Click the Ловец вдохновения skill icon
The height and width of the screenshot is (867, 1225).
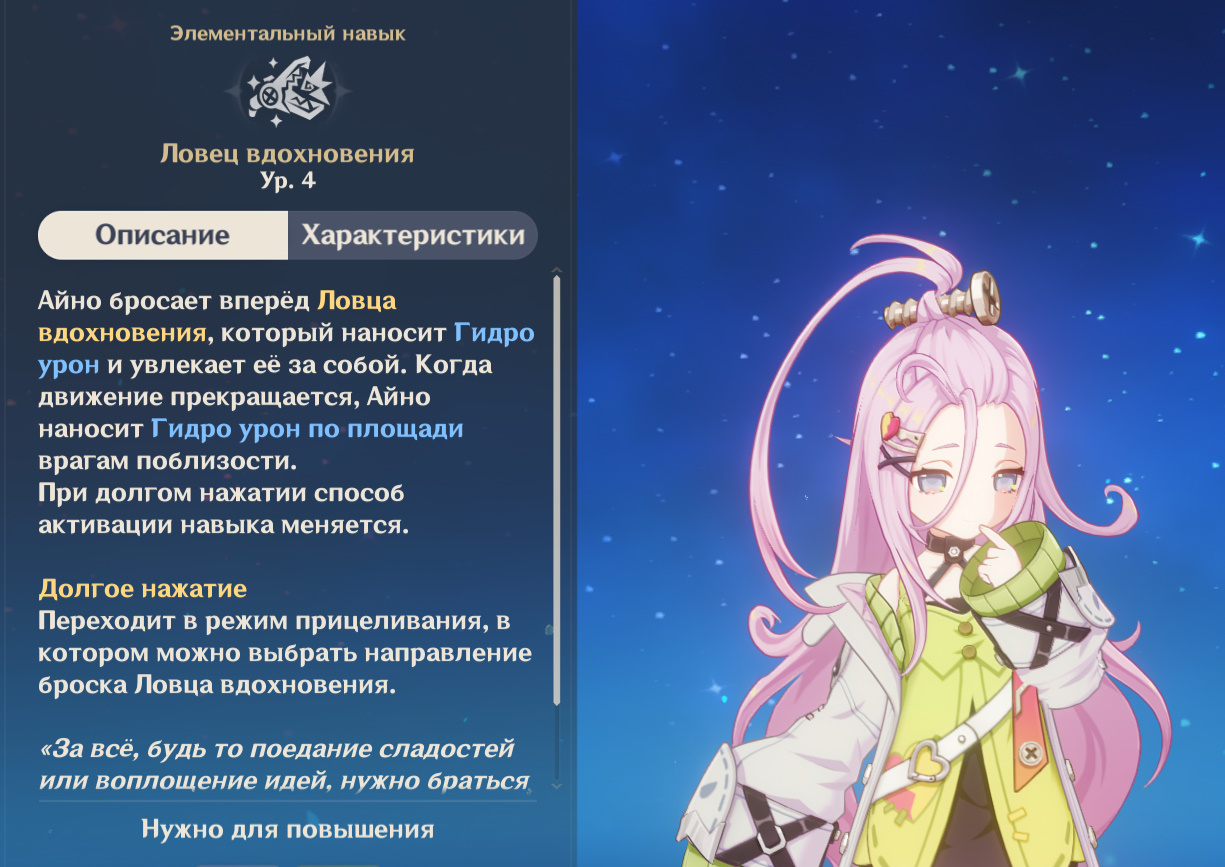[287, 92]
